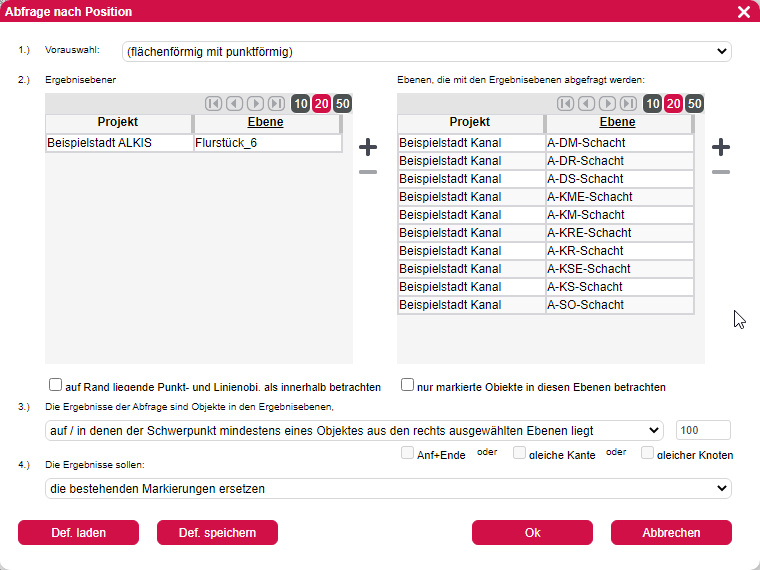
Task: Enable 'auf Rand liegende' objects checkbox
Action: 56,384
